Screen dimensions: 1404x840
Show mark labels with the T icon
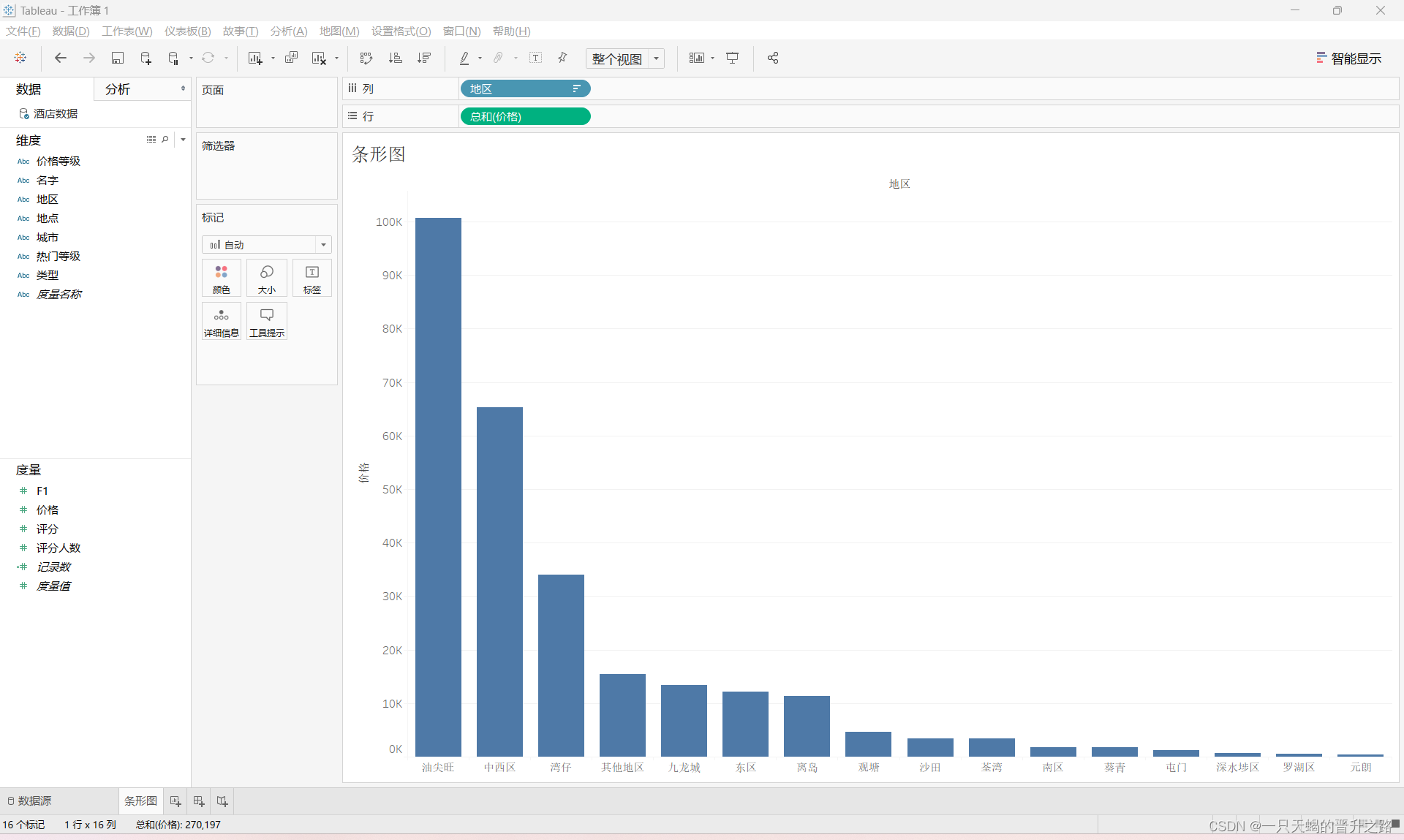535,58
